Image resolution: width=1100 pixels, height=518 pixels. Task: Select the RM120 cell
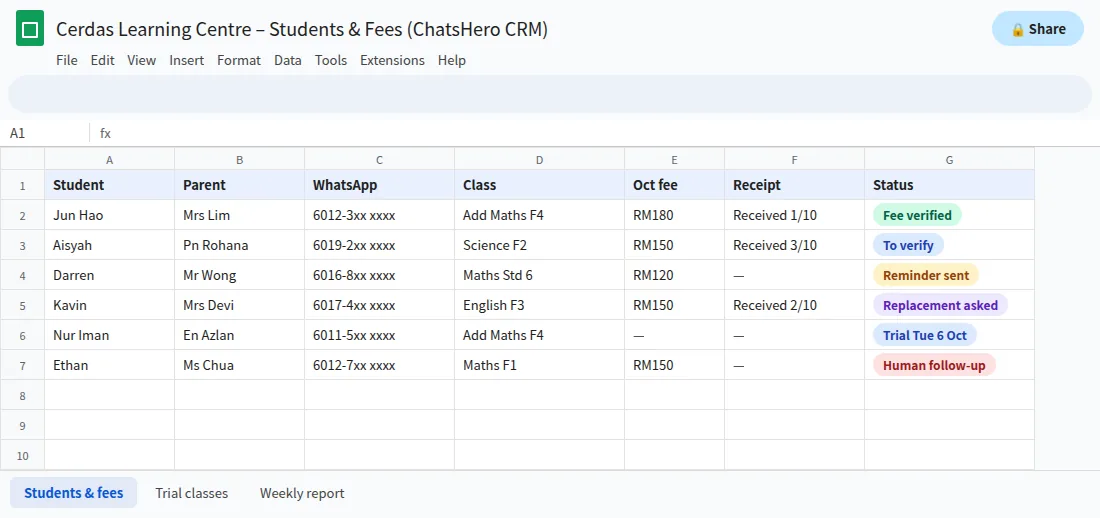[x=674, y=275]
